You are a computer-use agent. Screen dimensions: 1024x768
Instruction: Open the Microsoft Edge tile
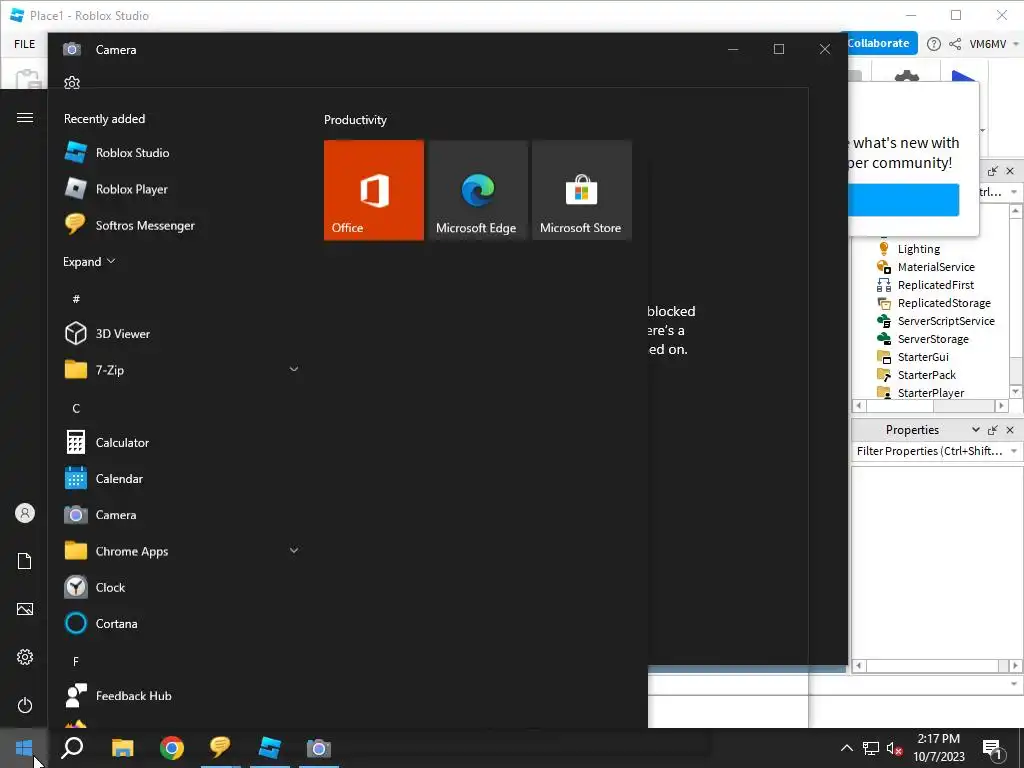[477, 190]
